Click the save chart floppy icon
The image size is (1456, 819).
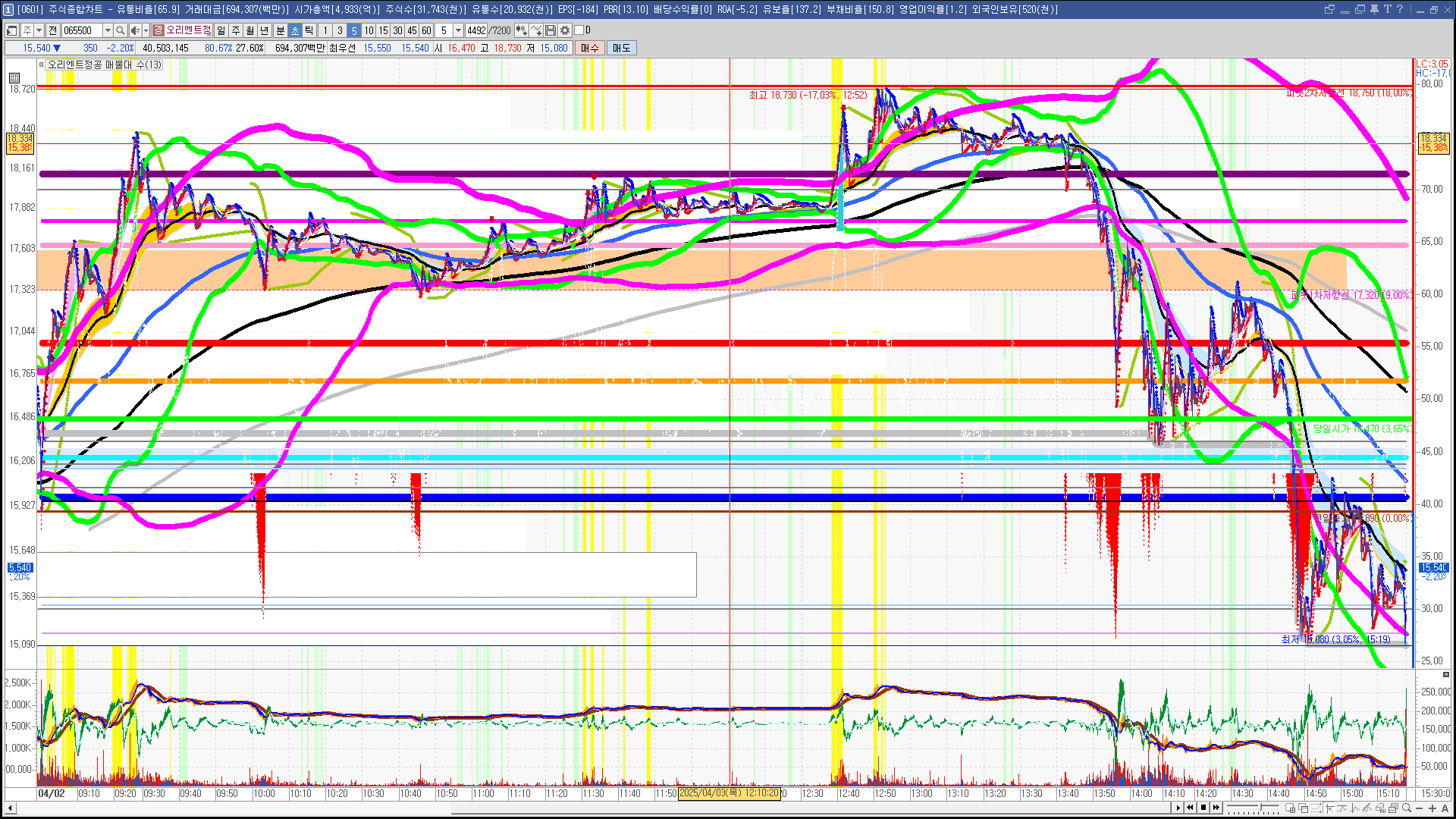tap(551, 30)
